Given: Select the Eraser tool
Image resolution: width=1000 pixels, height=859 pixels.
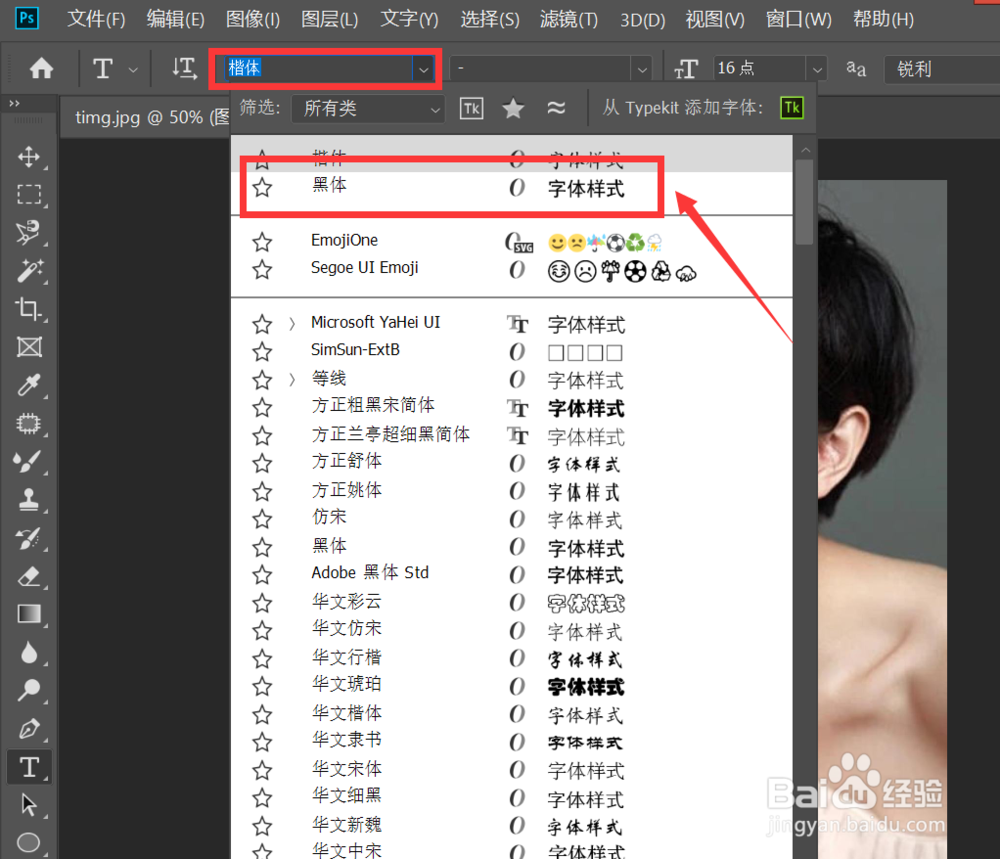Looking at the screenshot, I should click(29, 576).
